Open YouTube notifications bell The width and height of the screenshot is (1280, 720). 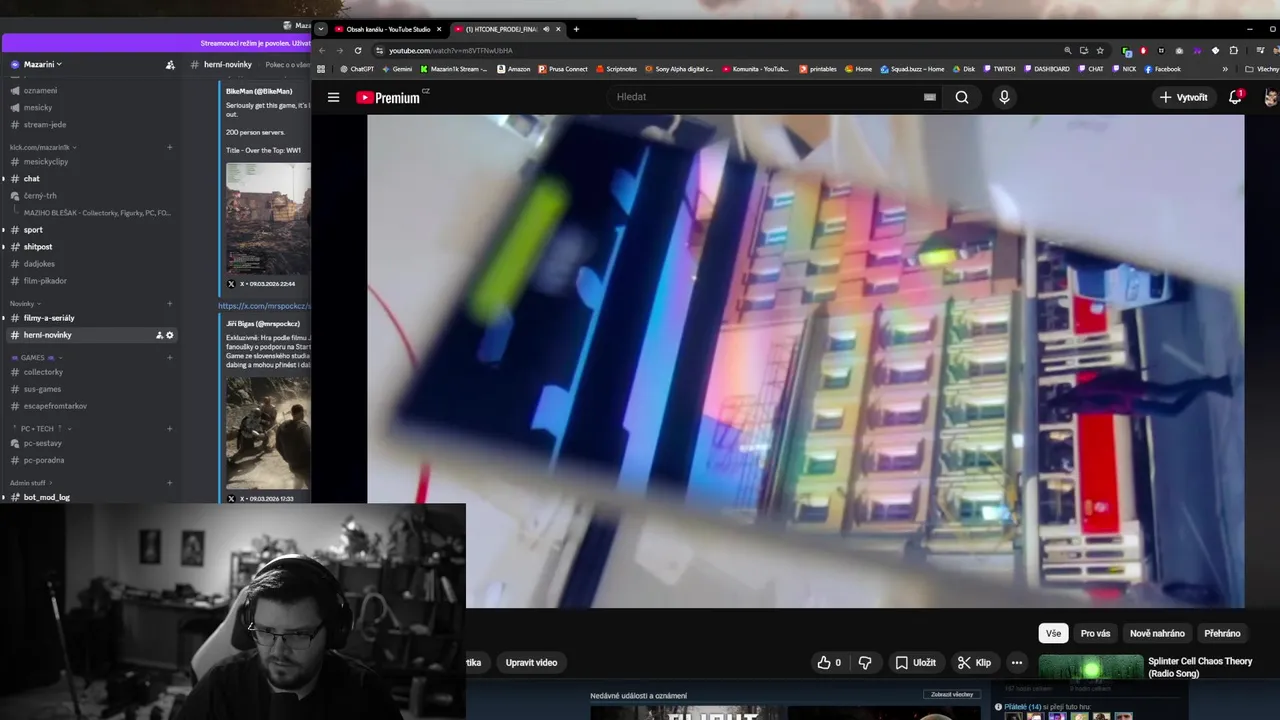tap(1236, 97)
